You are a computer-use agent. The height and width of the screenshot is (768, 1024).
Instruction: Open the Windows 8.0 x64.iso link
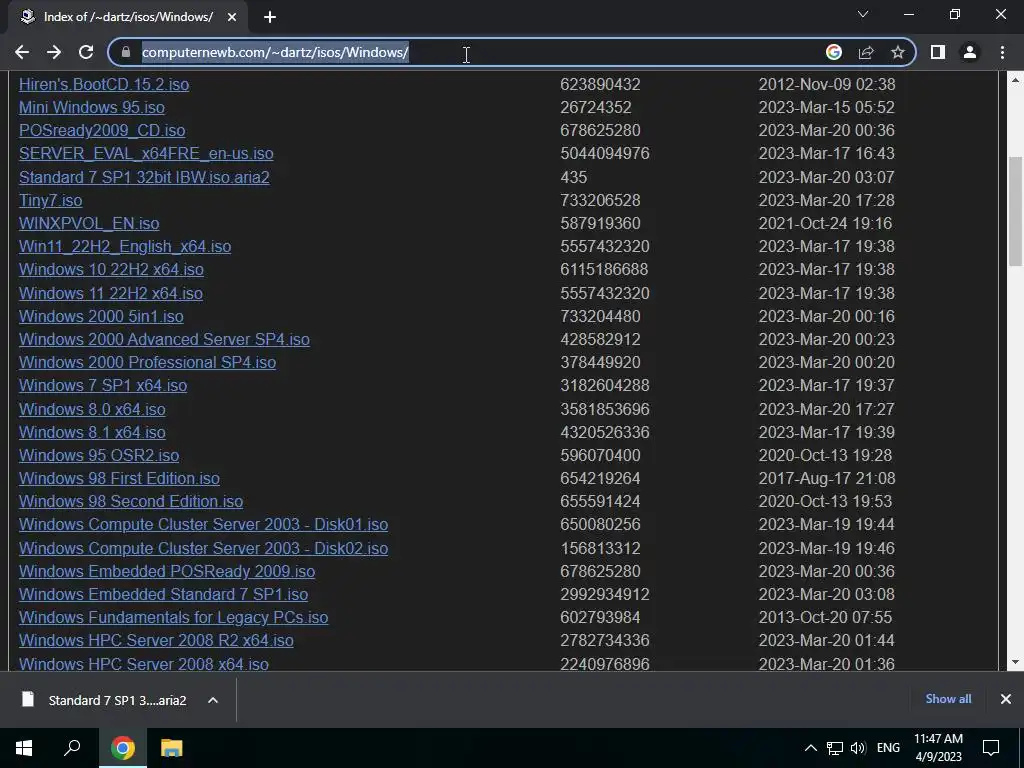tap(92, 409)
